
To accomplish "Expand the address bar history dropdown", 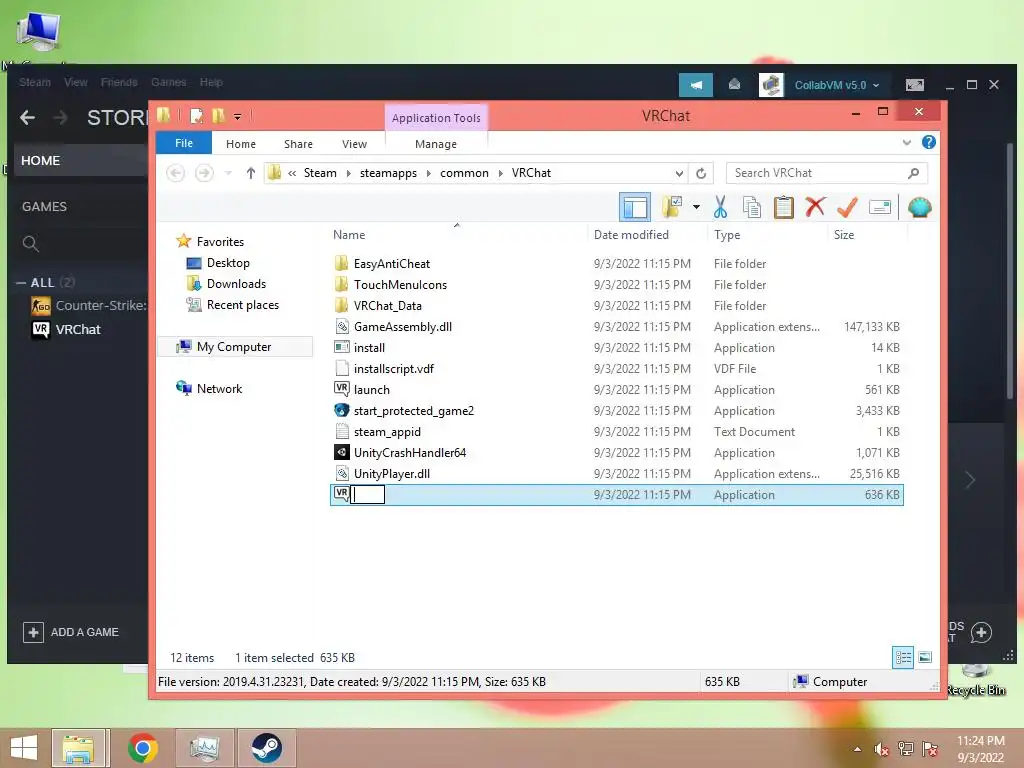I will (679, 173).
